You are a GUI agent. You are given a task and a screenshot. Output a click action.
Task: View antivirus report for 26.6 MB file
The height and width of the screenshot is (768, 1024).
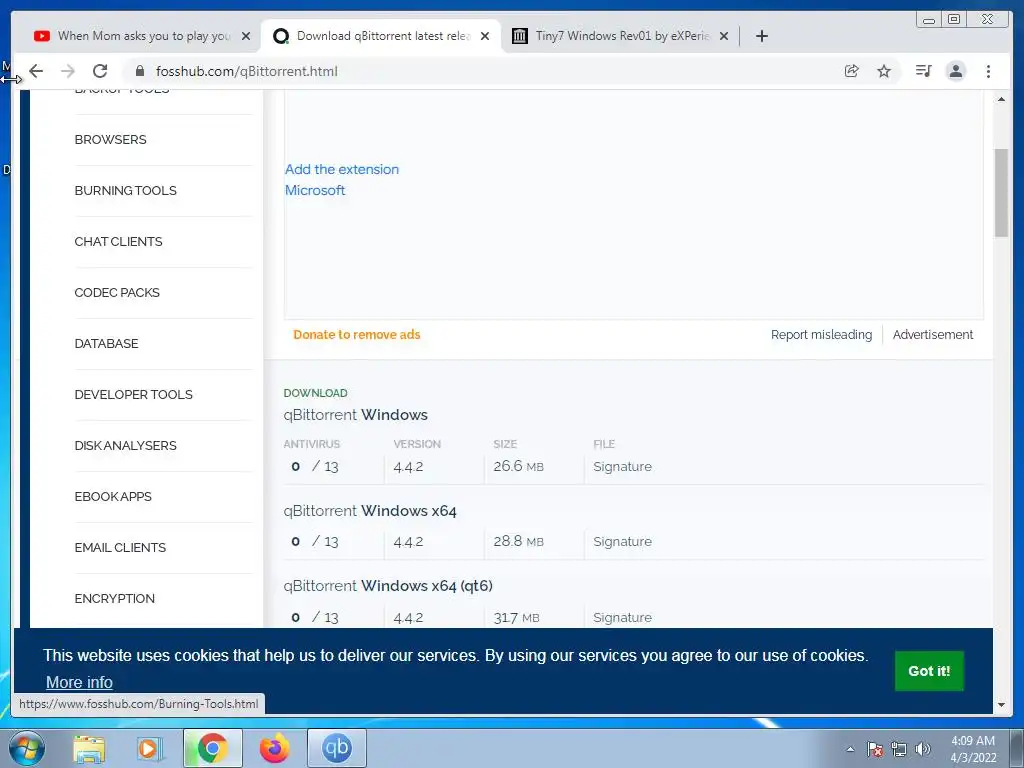(315, 466)
